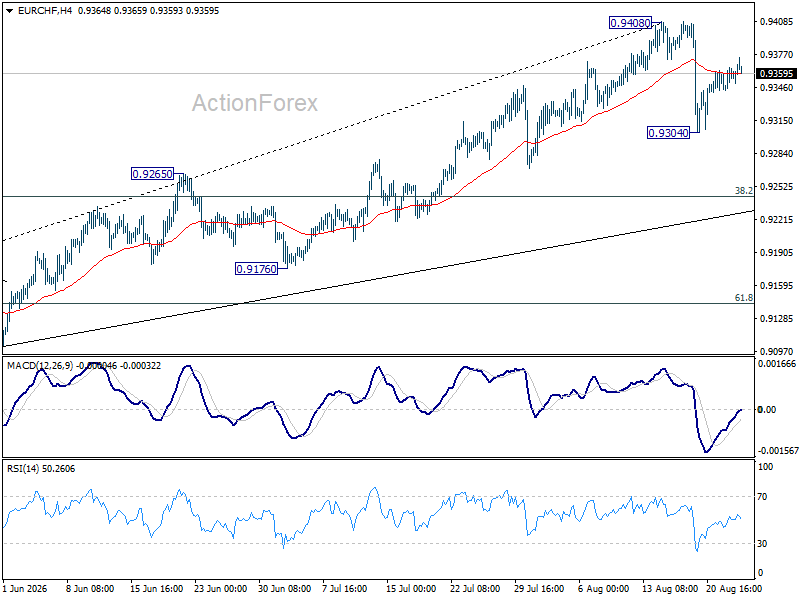This screenshot has width=800, height=600.
Task: Select the MACD(12,26,9) indicator title
Action: click(x=40, y=366)
